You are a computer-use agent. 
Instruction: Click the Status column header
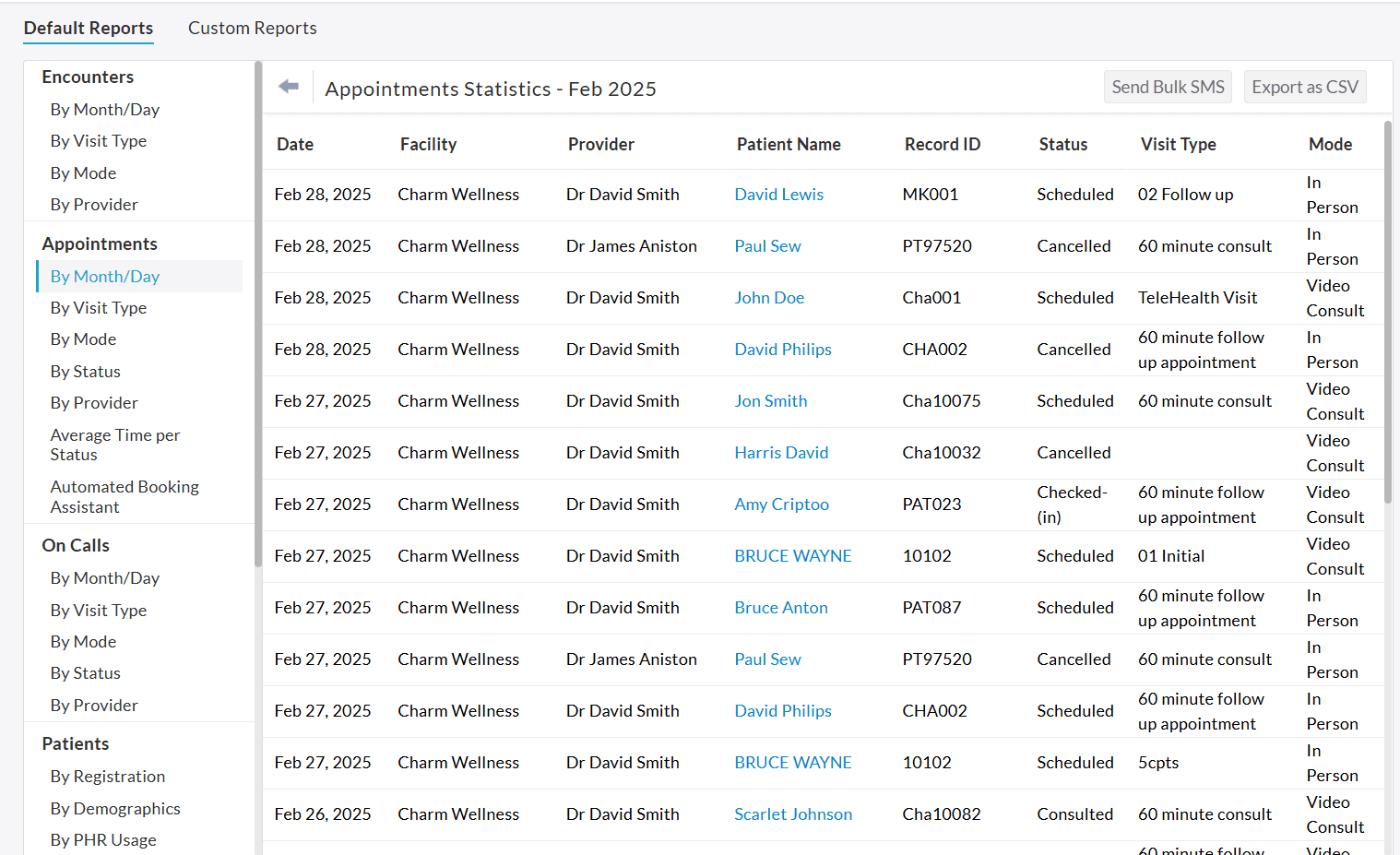coord(1062,145)
